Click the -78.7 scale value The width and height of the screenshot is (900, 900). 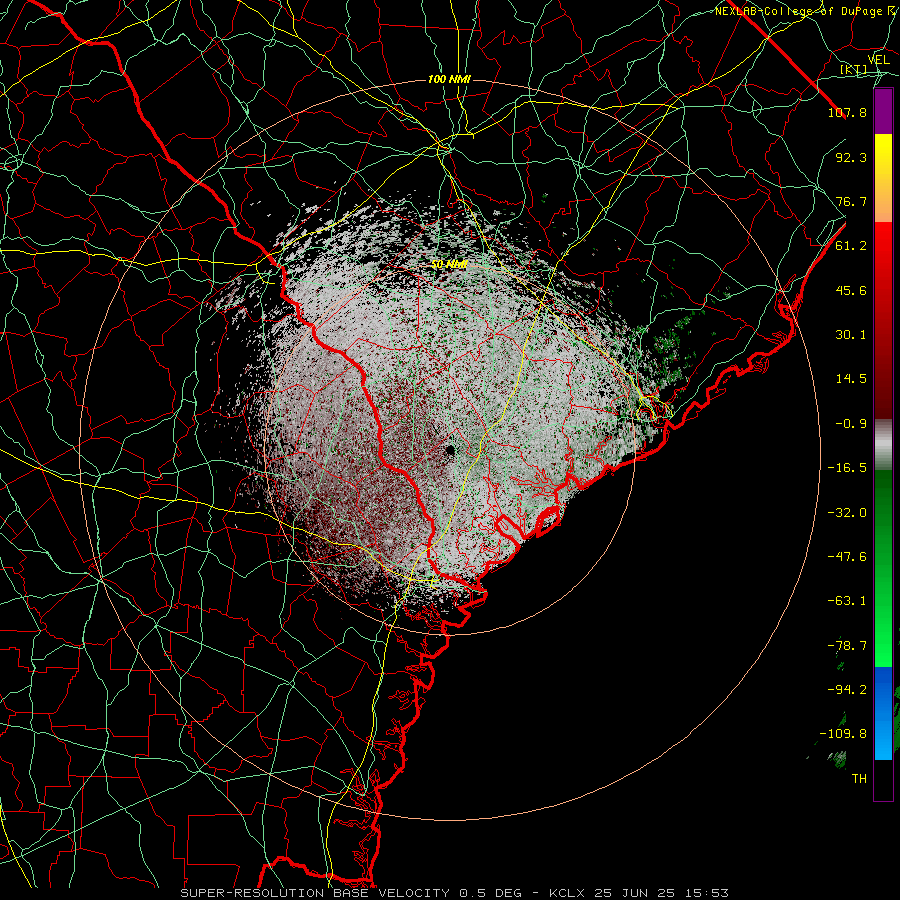click(x=847, y=646)
